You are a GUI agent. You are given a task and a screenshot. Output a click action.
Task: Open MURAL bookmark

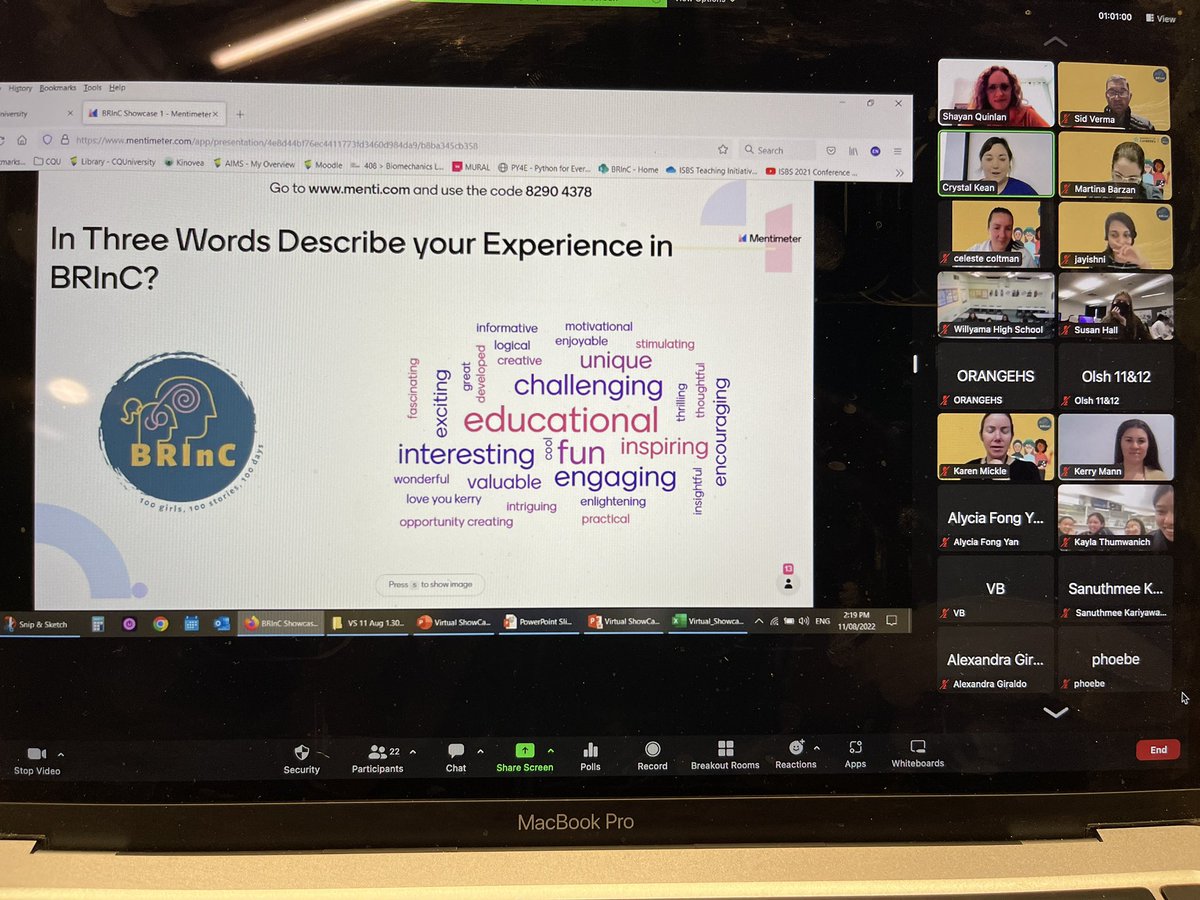coord(471,168)
